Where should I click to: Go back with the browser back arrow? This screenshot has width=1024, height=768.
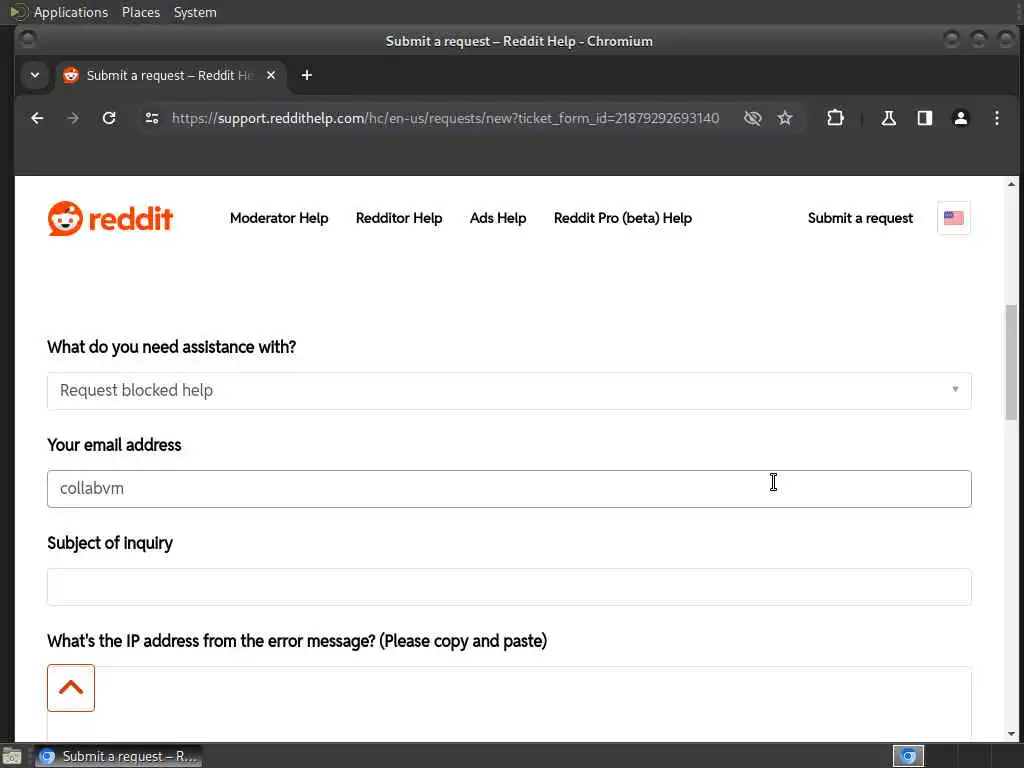pos(37,118)
